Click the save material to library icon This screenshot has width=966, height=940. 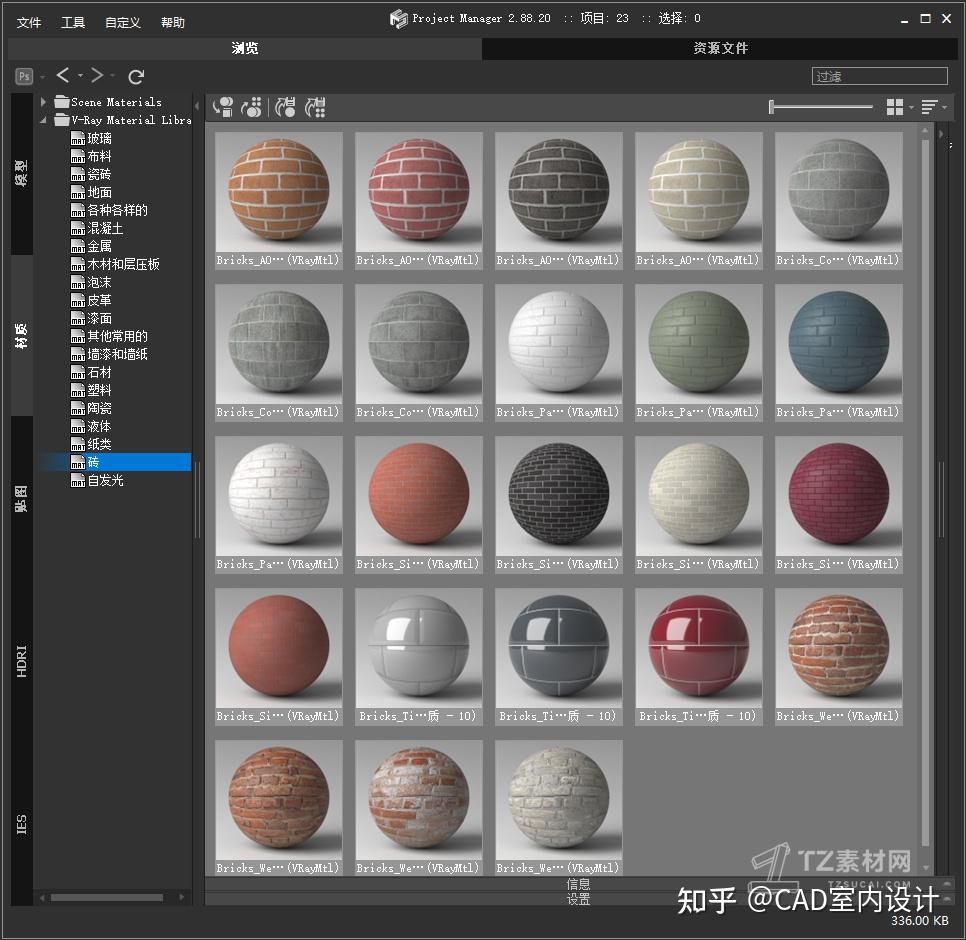(287, 107)
